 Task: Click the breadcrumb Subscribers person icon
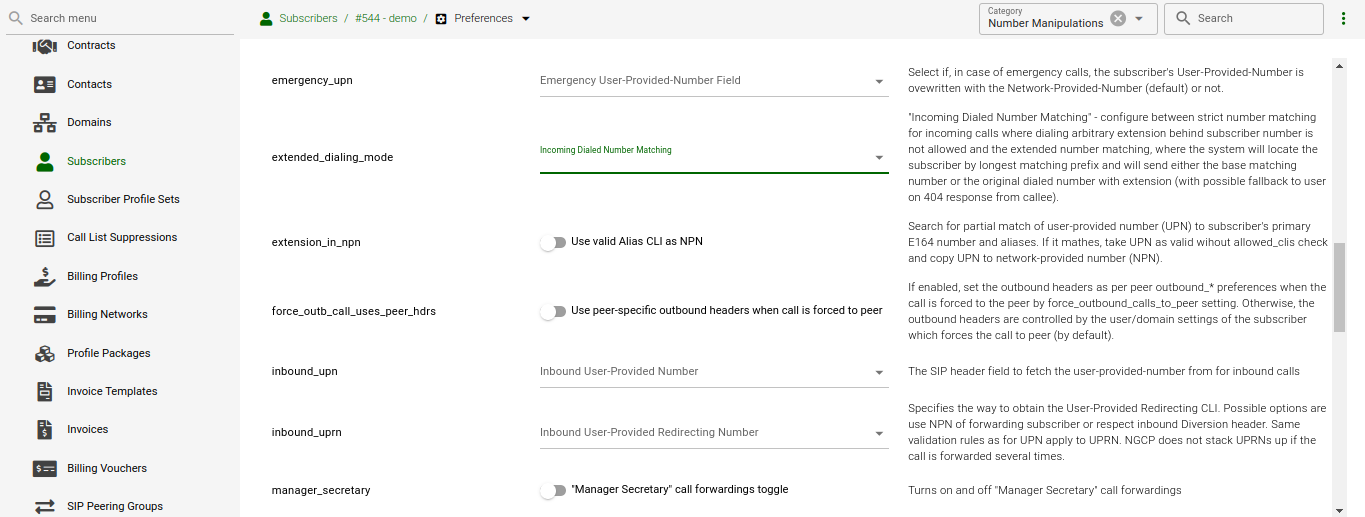266,19
